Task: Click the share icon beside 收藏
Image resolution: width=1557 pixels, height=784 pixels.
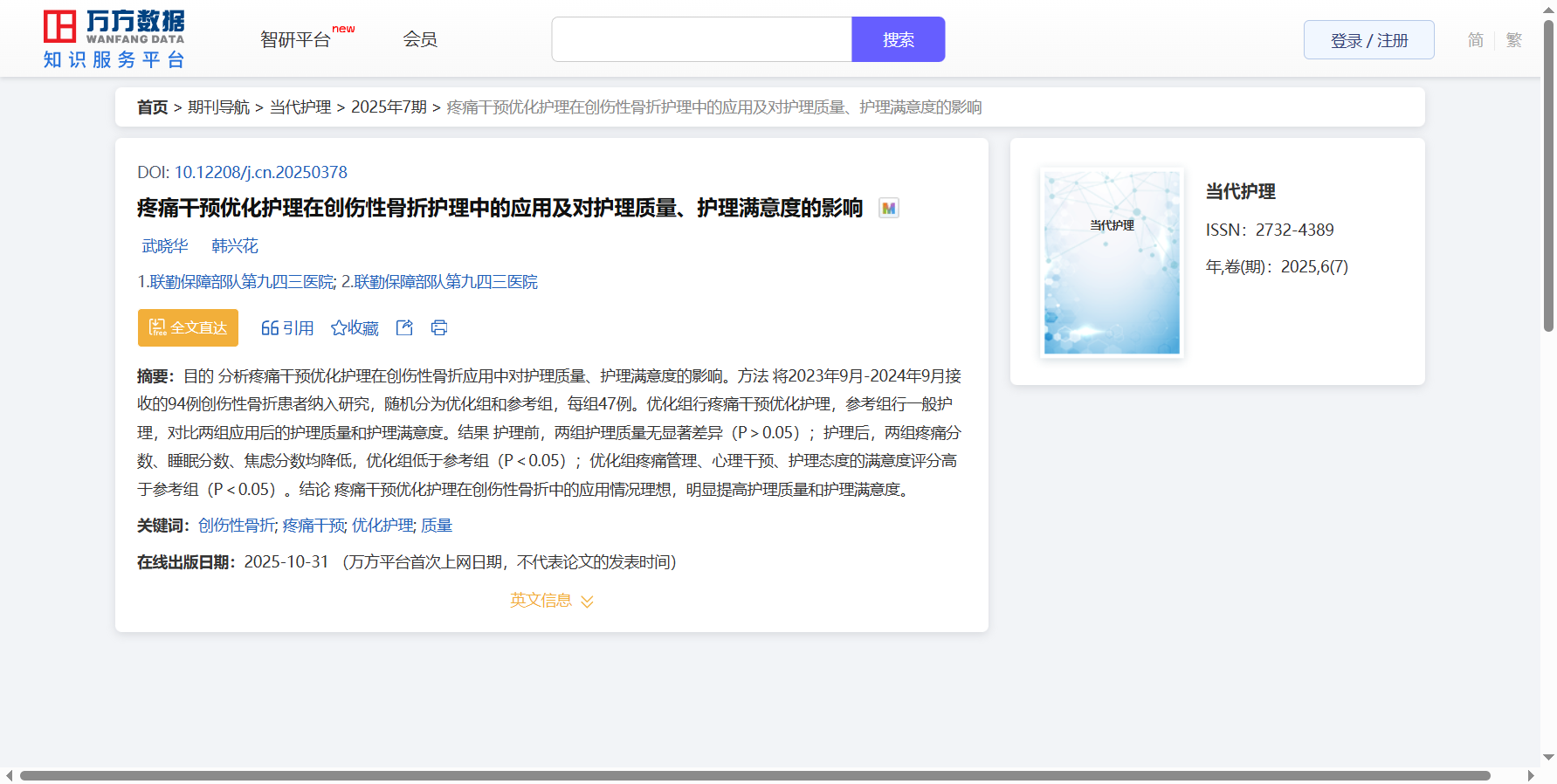Action: 404,328
